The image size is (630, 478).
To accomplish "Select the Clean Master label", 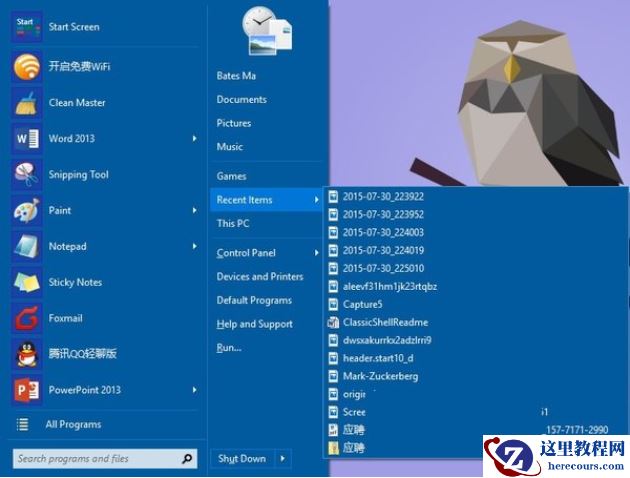I will pyautogui.click(x=77, y=103).
